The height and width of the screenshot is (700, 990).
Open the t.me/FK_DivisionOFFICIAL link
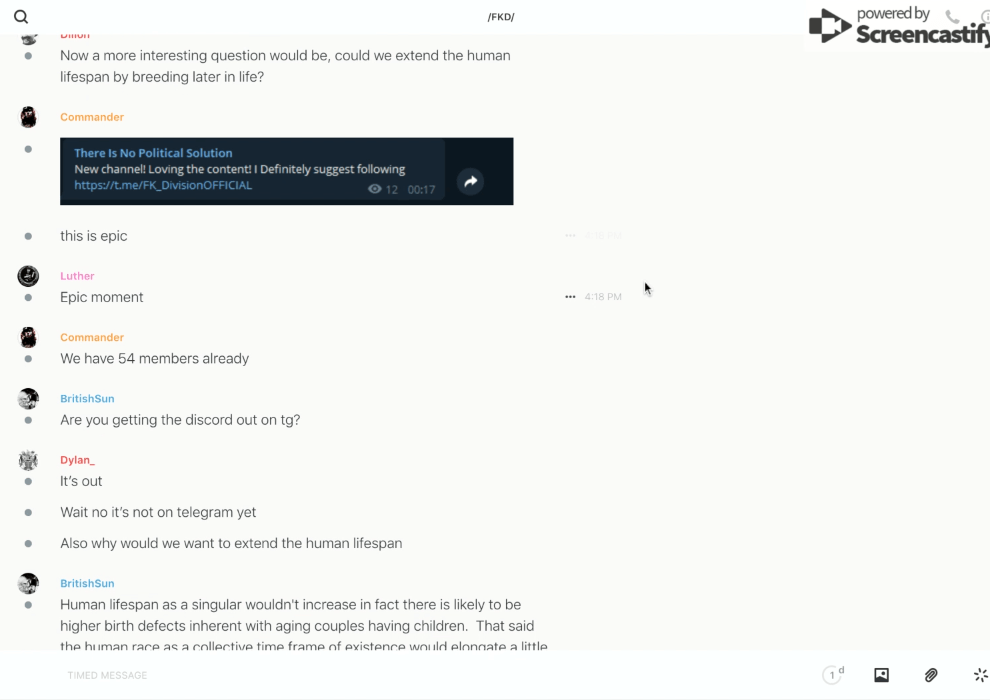[x=163, y=185]
